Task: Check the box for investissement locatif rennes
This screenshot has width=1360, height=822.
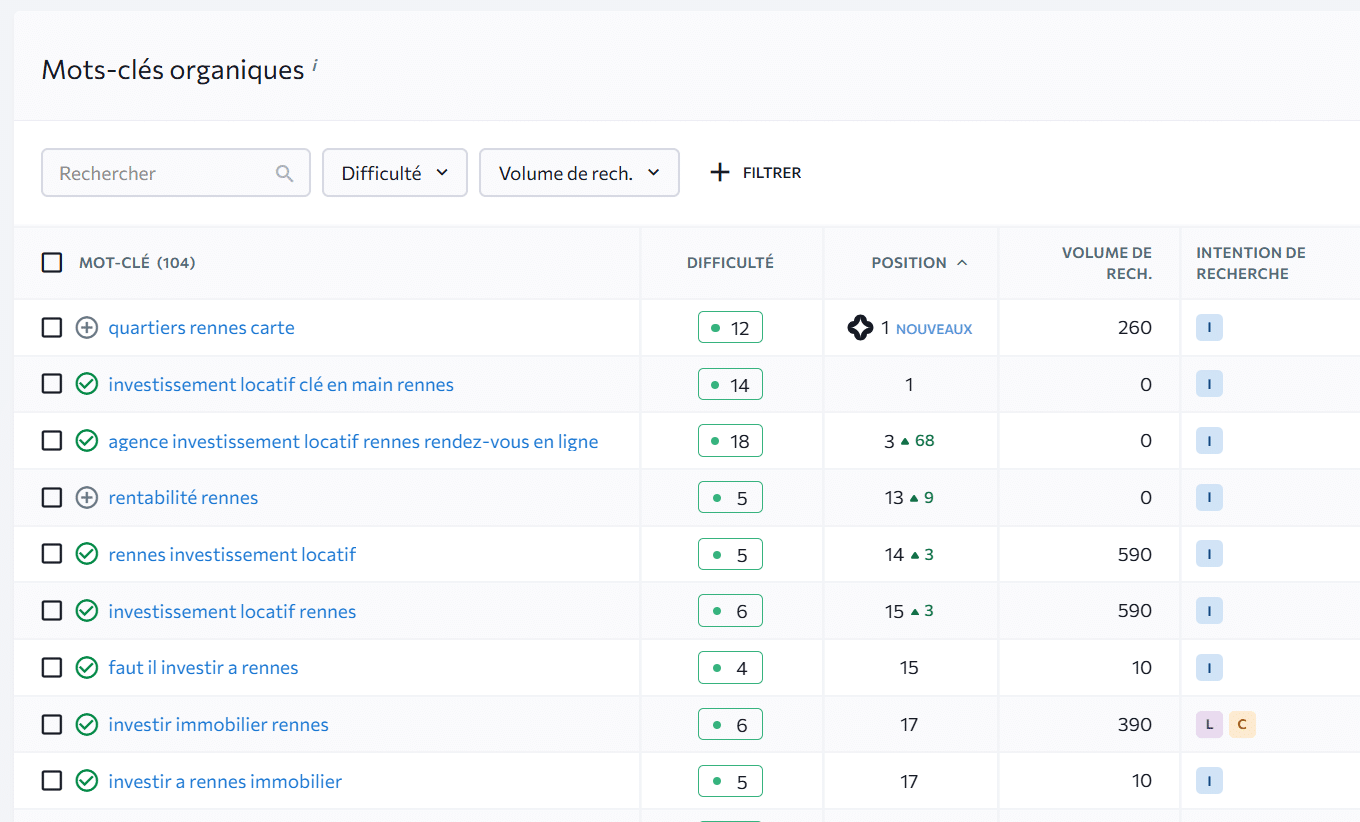Action: click(x=52, y=611)
